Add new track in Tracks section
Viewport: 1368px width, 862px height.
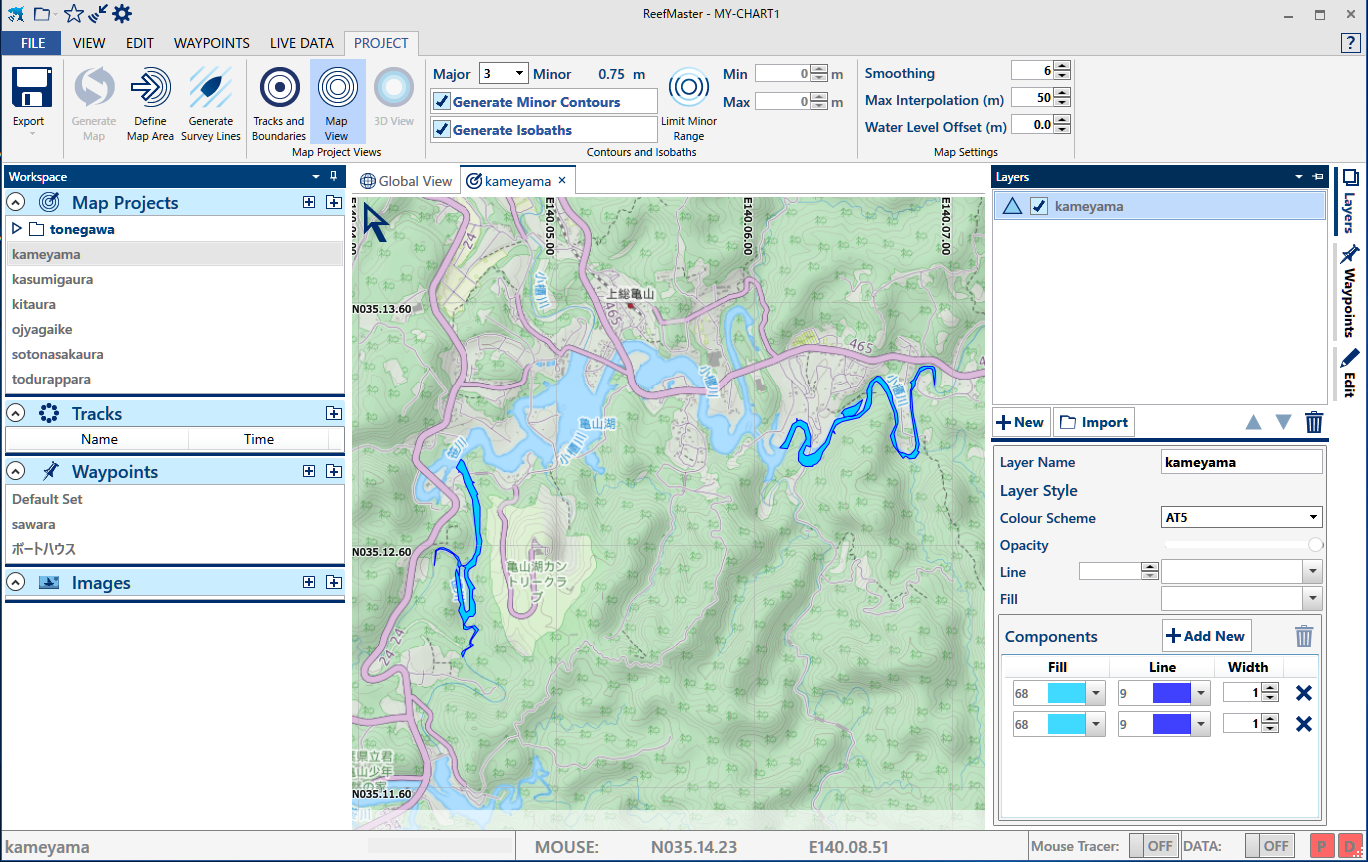pyautogui.click(x=334, y=413)
